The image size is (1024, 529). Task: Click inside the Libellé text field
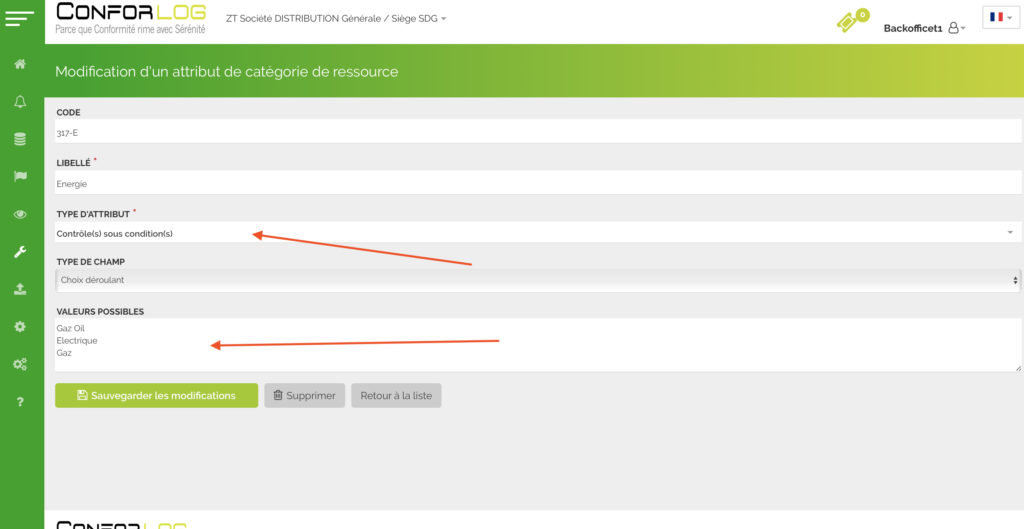point(538,183)
